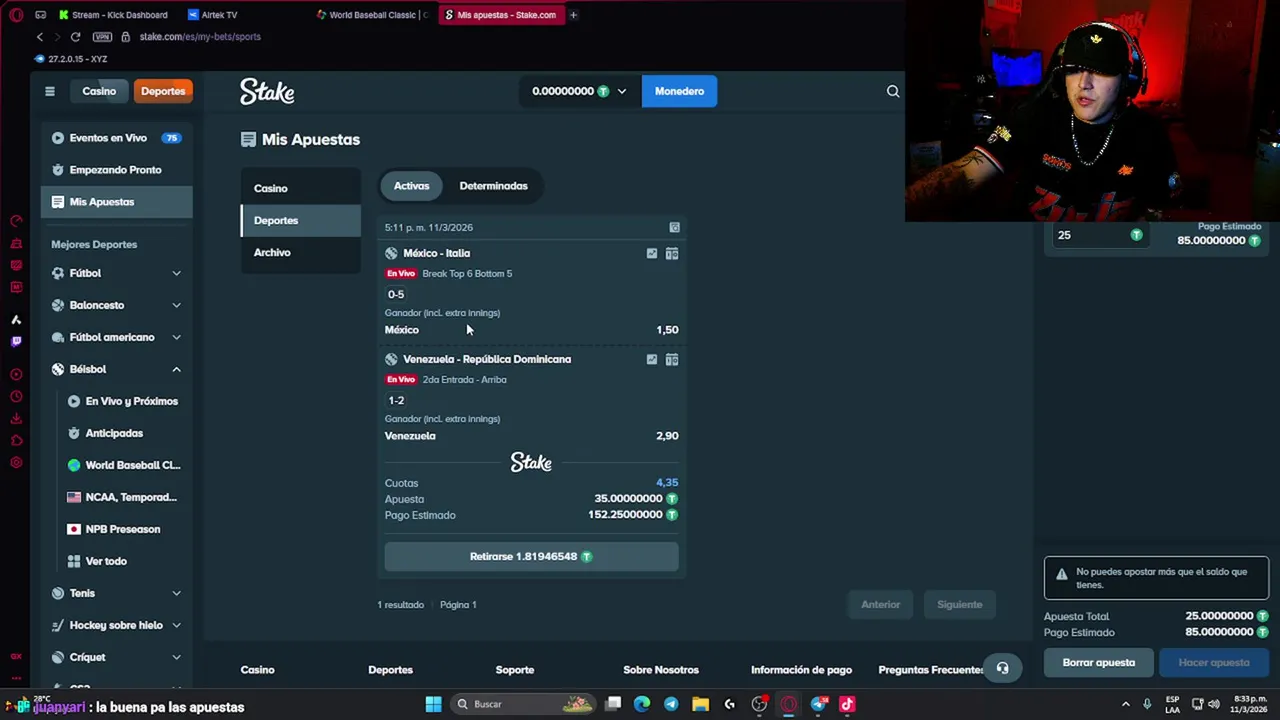
Task: Open a new browser tab with plus
Action: tap(573, 15)
